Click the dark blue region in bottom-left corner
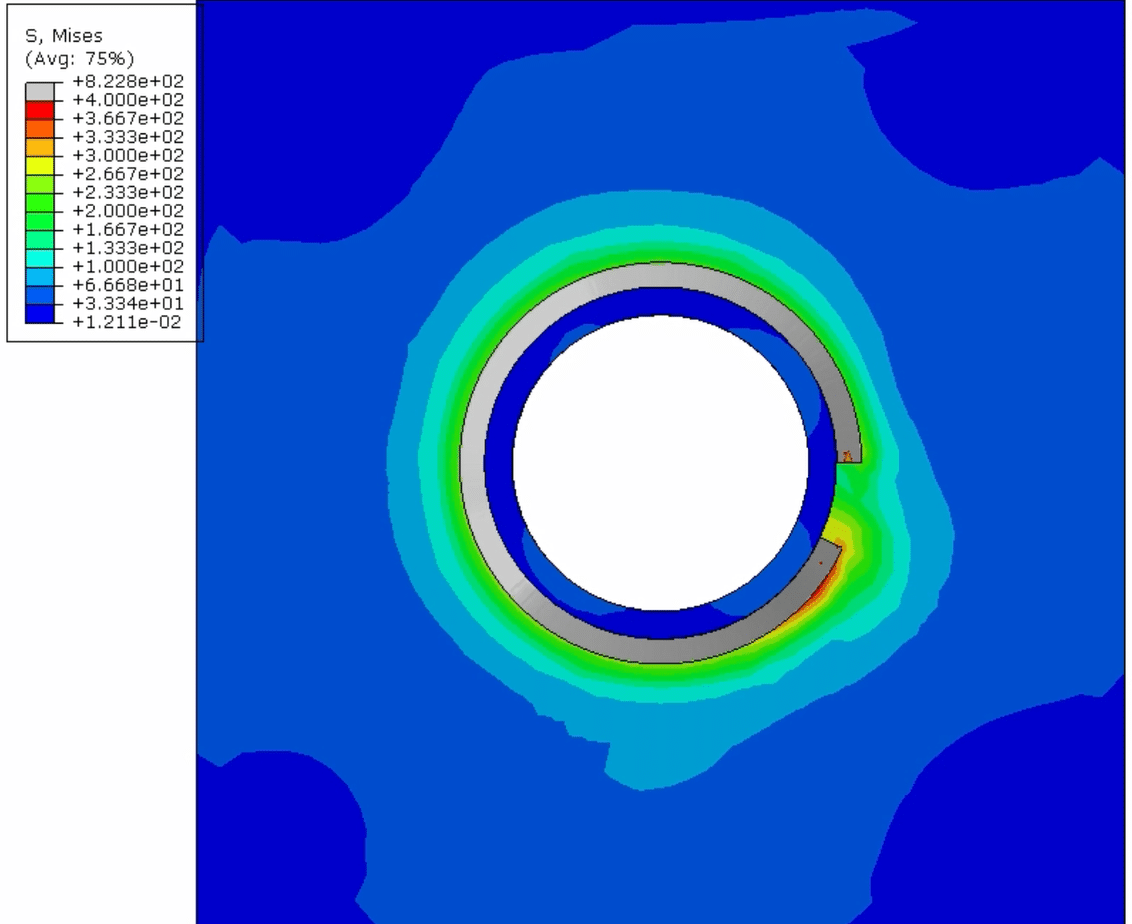 click(x=270, y=830)
